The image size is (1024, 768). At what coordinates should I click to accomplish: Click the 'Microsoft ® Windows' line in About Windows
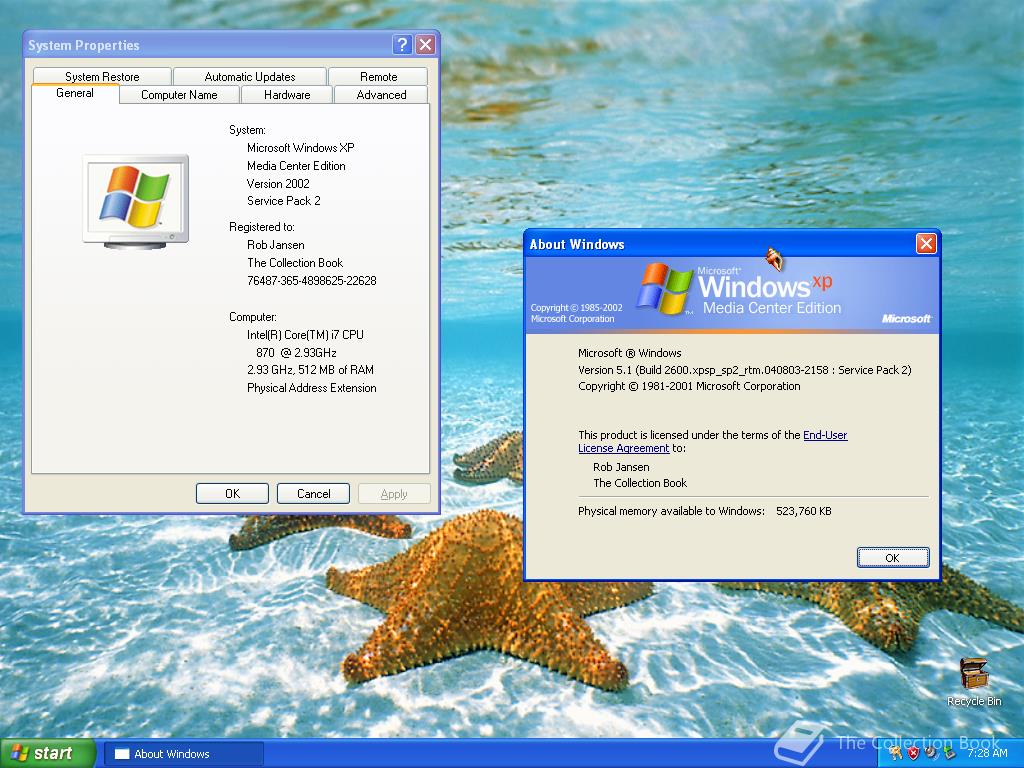tap(630, 353)
